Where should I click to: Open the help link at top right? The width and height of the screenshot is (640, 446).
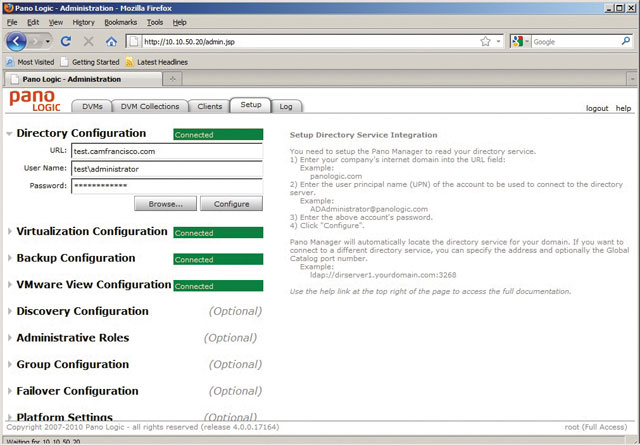point(623,108)
